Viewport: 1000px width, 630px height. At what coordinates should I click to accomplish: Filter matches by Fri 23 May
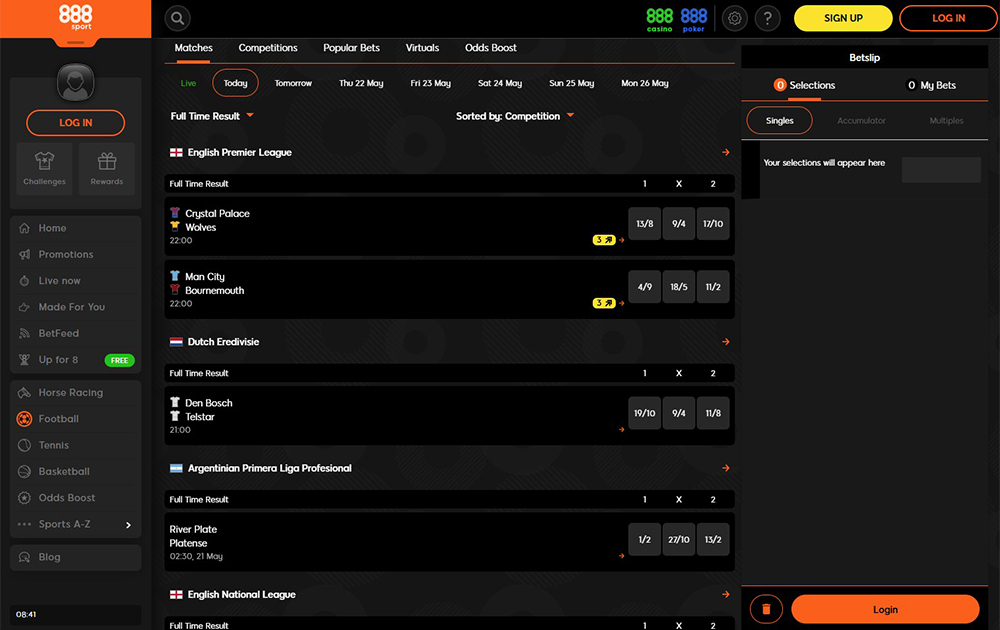(x=430, y=84)
